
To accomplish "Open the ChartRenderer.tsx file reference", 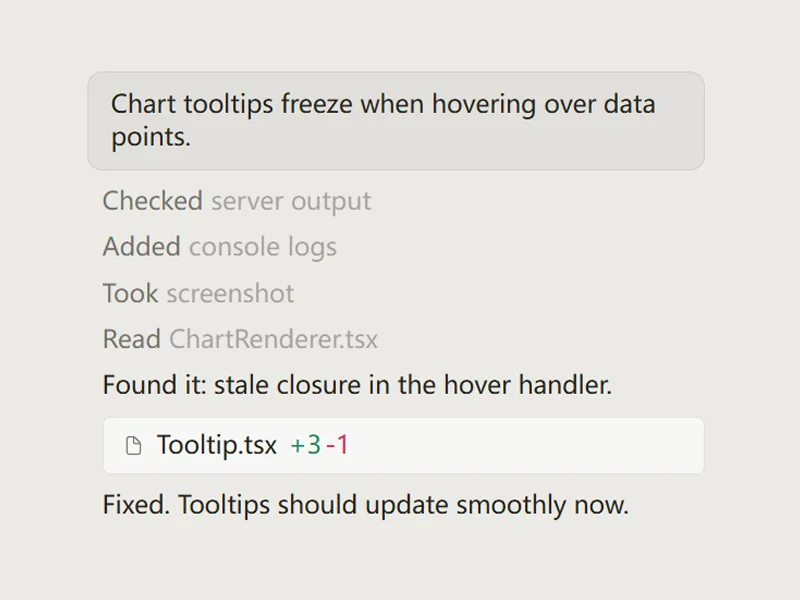I will coord(273,339).
